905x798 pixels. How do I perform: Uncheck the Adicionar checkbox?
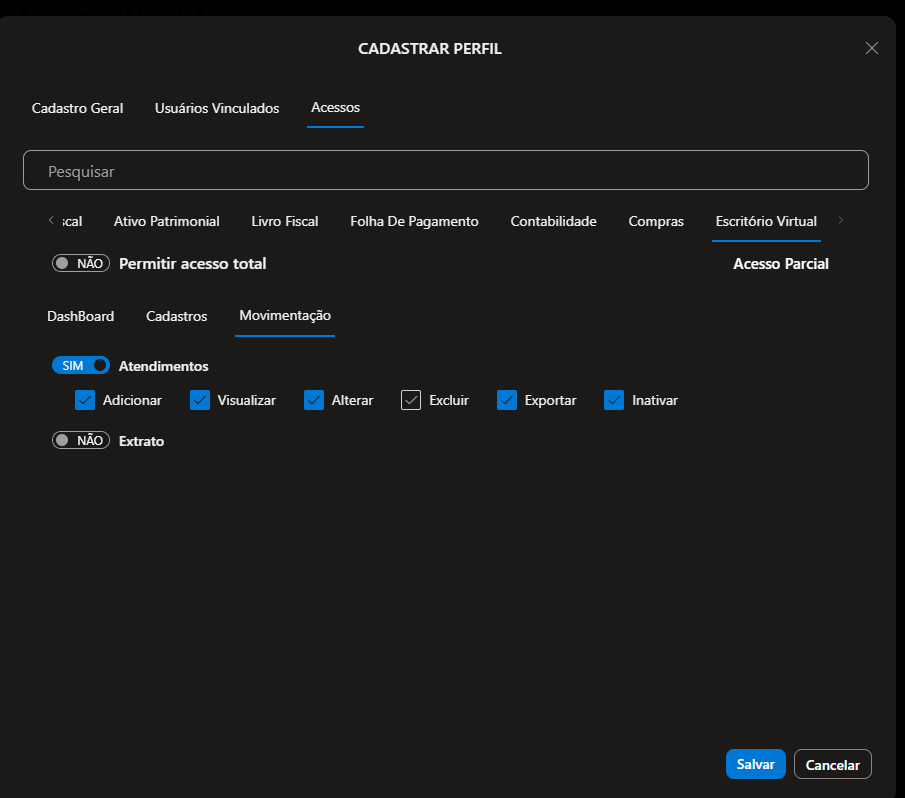(x=85, y=400)
